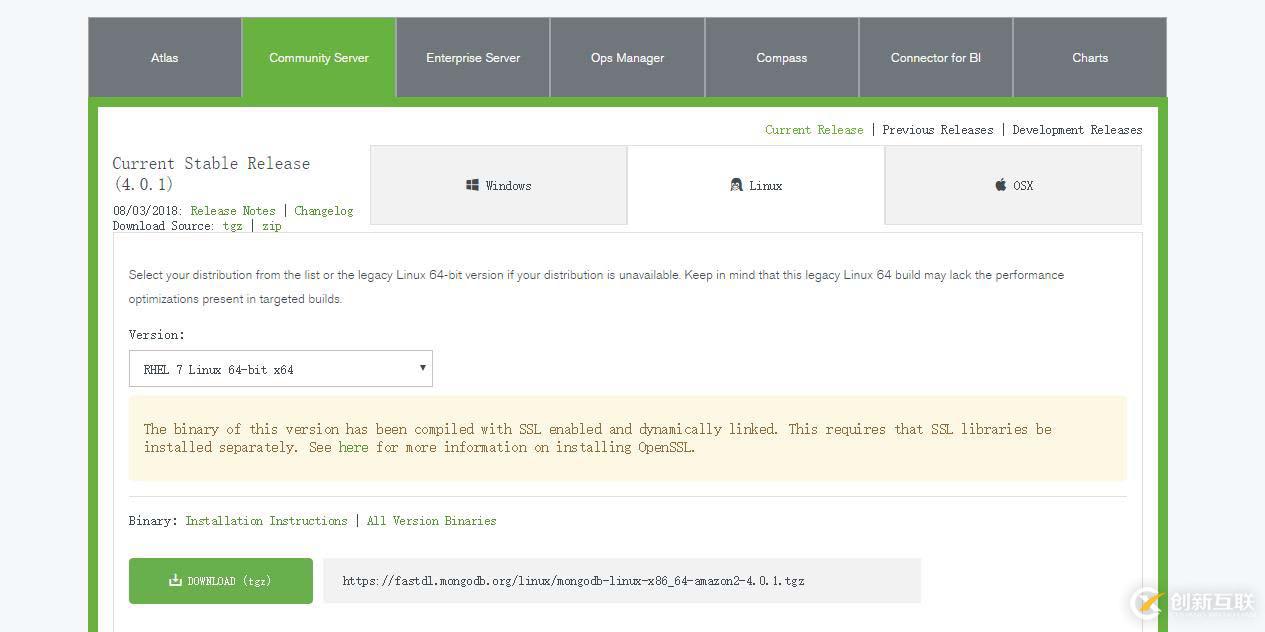1265x632 pixels.
Task: Open the Release Notes link
Action: (x=233, y=211)
